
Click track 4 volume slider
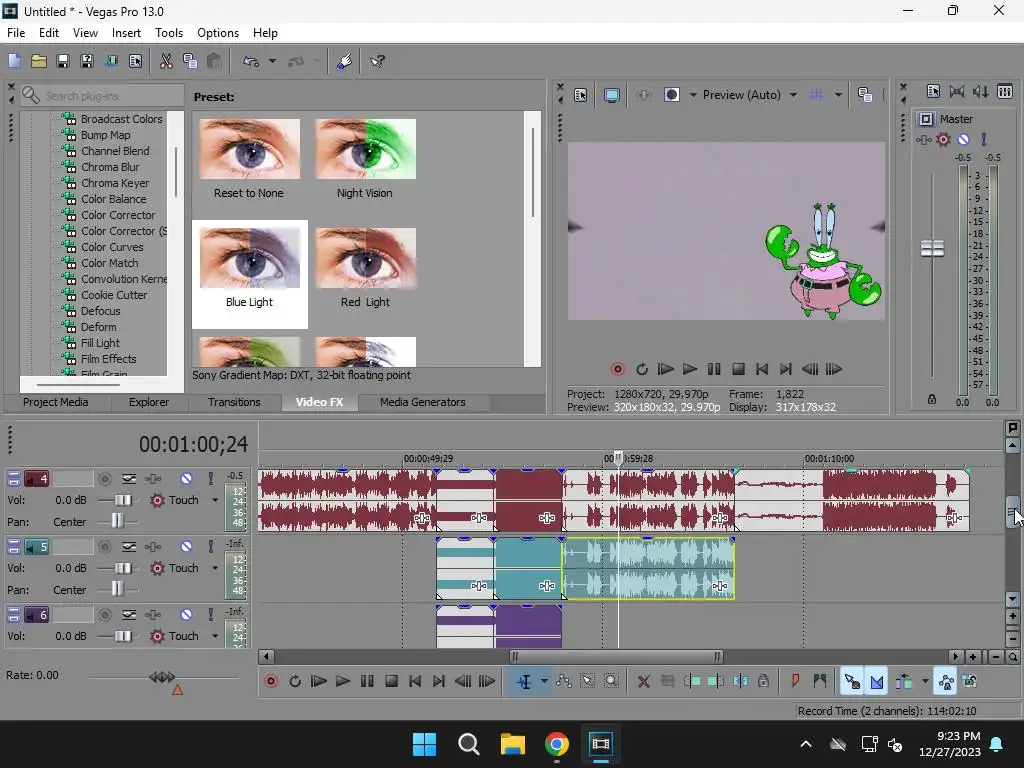click(x=123, y=500)
